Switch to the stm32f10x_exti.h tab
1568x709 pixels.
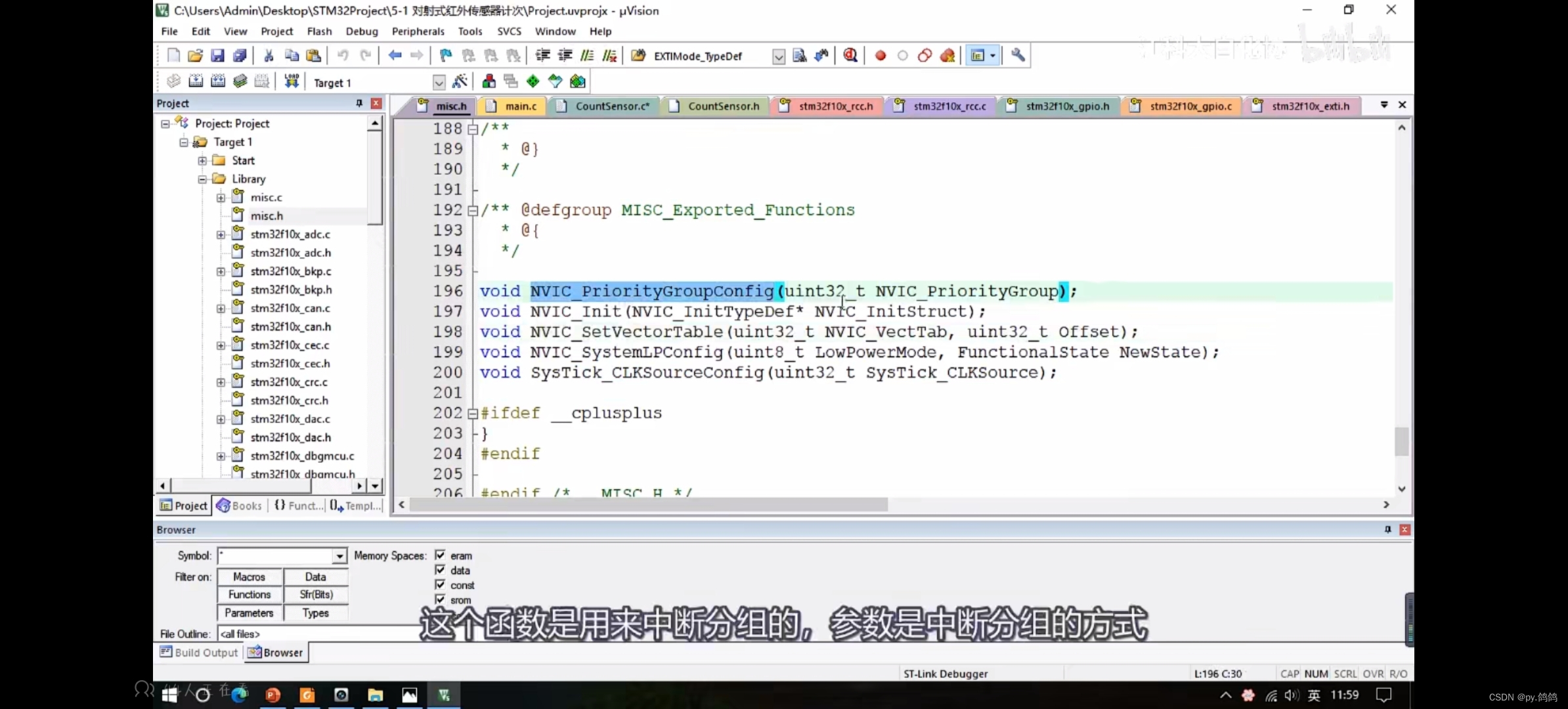1302,106
